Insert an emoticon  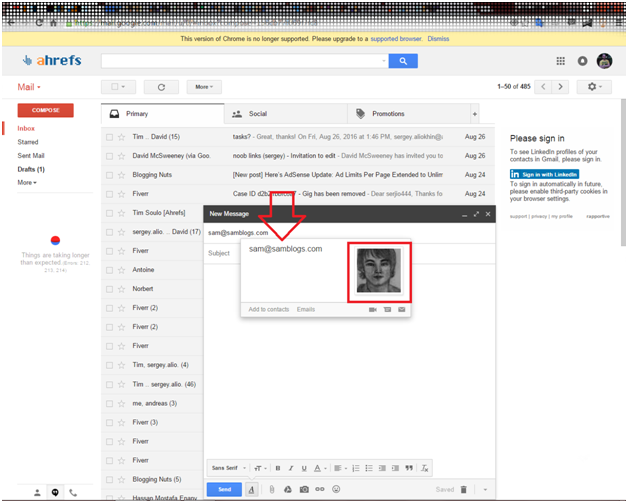coord(336,489)
